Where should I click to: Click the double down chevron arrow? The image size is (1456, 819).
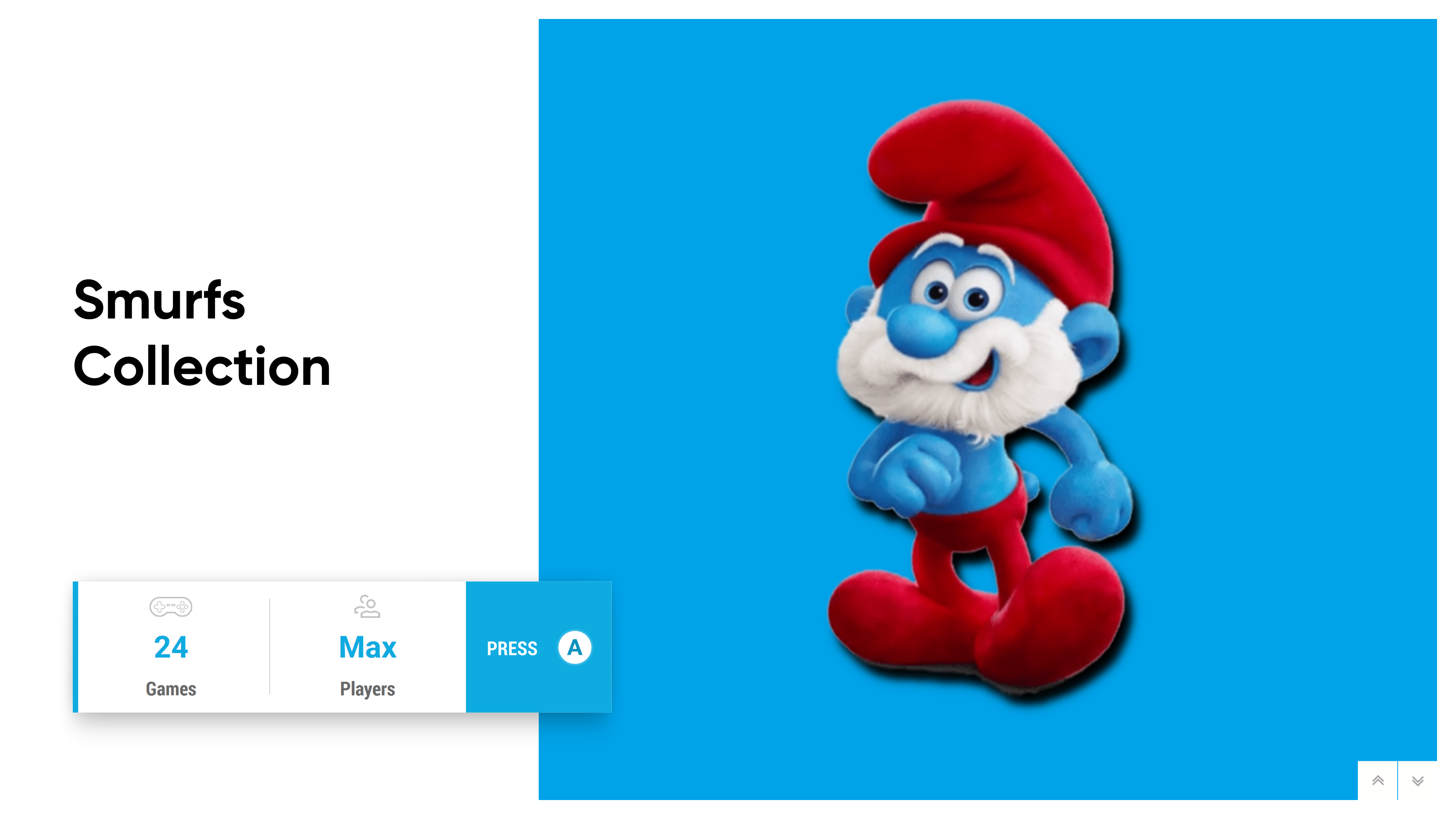1418,781
